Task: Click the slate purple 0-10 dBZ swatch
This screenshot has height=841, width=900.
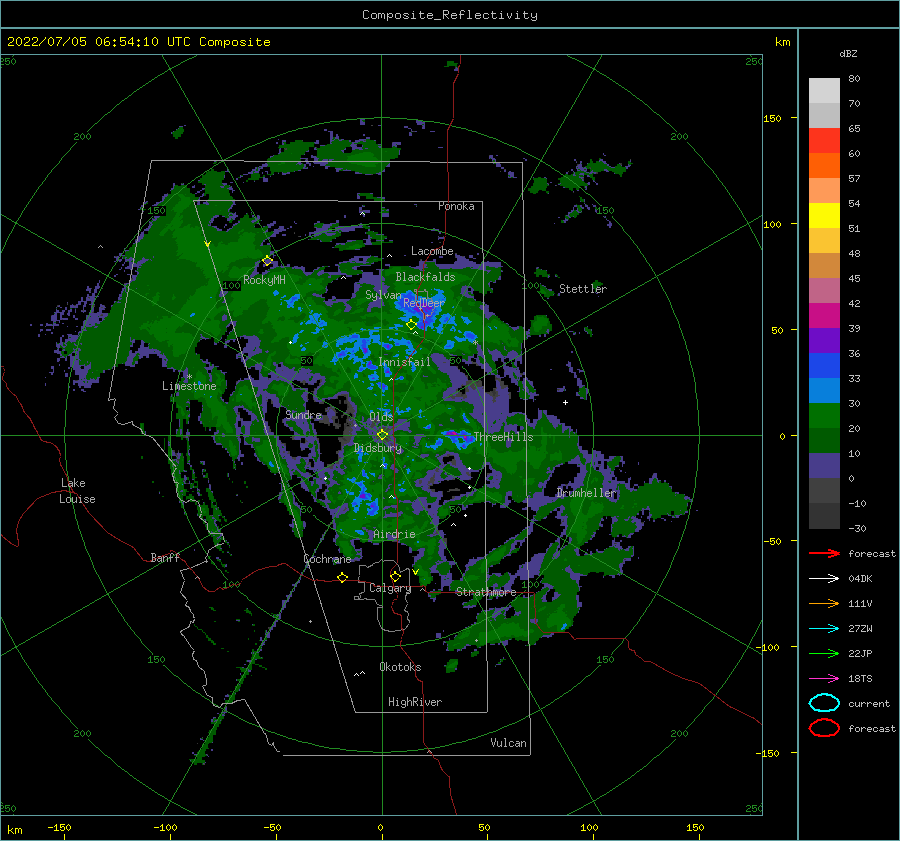Action: pos(824,466)
